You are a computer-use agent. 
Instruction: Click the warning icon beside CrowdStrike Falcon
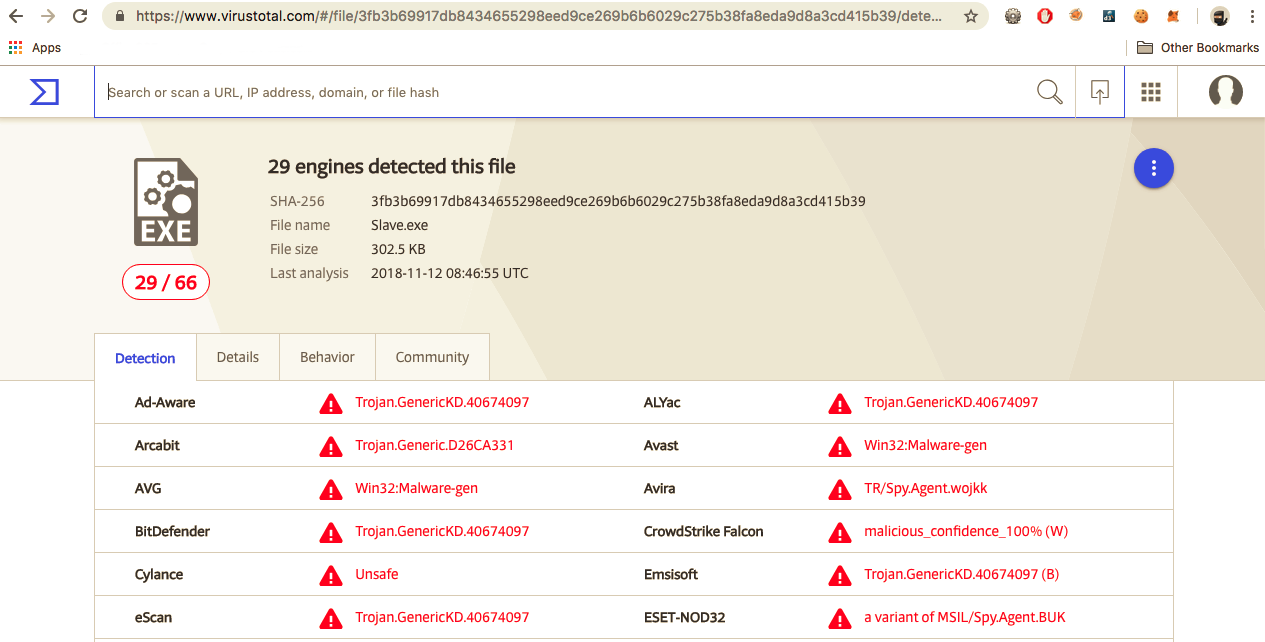[839, 532]
